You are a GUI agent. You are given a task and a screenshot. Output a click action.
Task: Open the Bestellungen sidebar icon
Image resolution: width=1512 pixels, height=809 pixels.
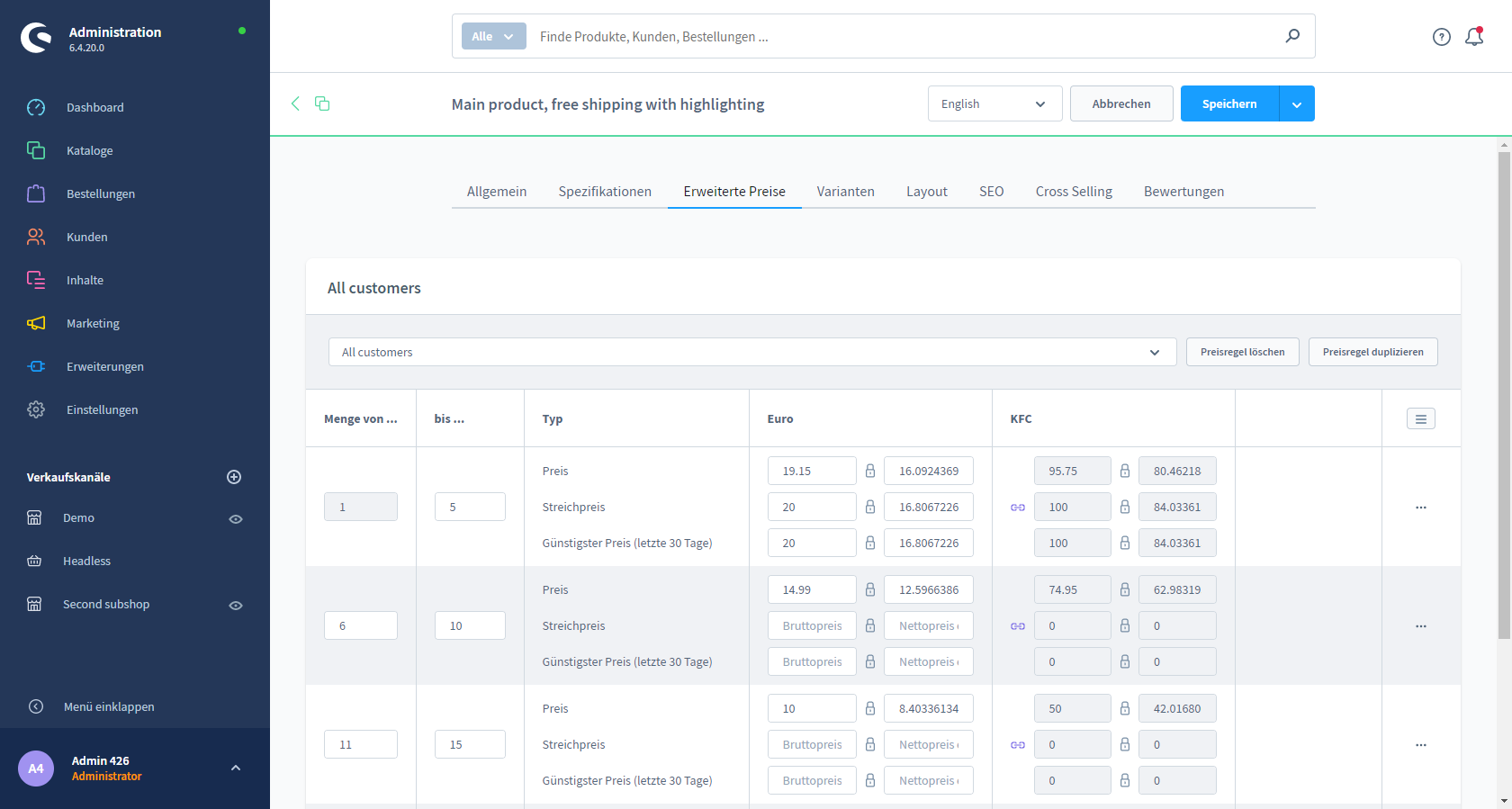pos(36,193)
